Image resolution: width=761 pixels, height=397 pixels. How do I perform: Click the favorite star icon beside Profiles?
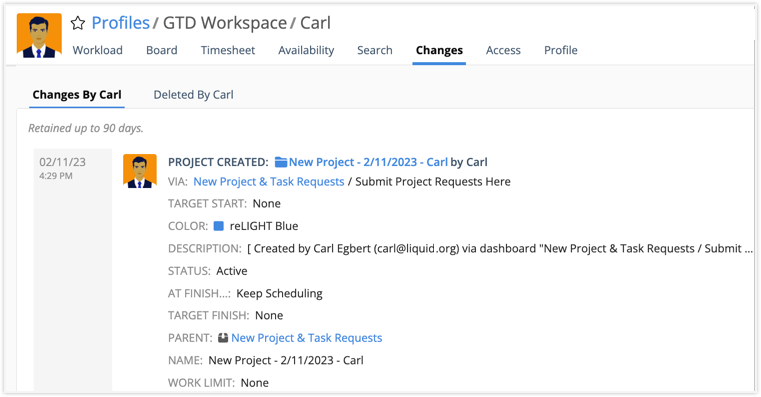78,23
